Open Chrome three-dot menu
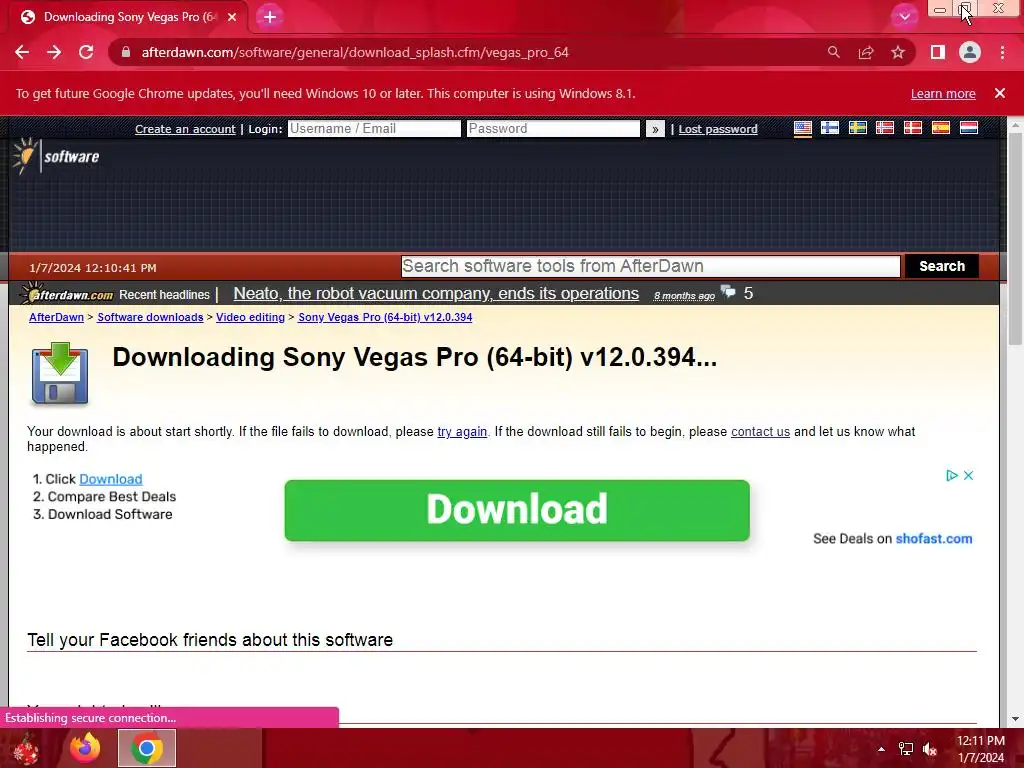This screenshot has height=768, width=1024. pos(1002,52)
